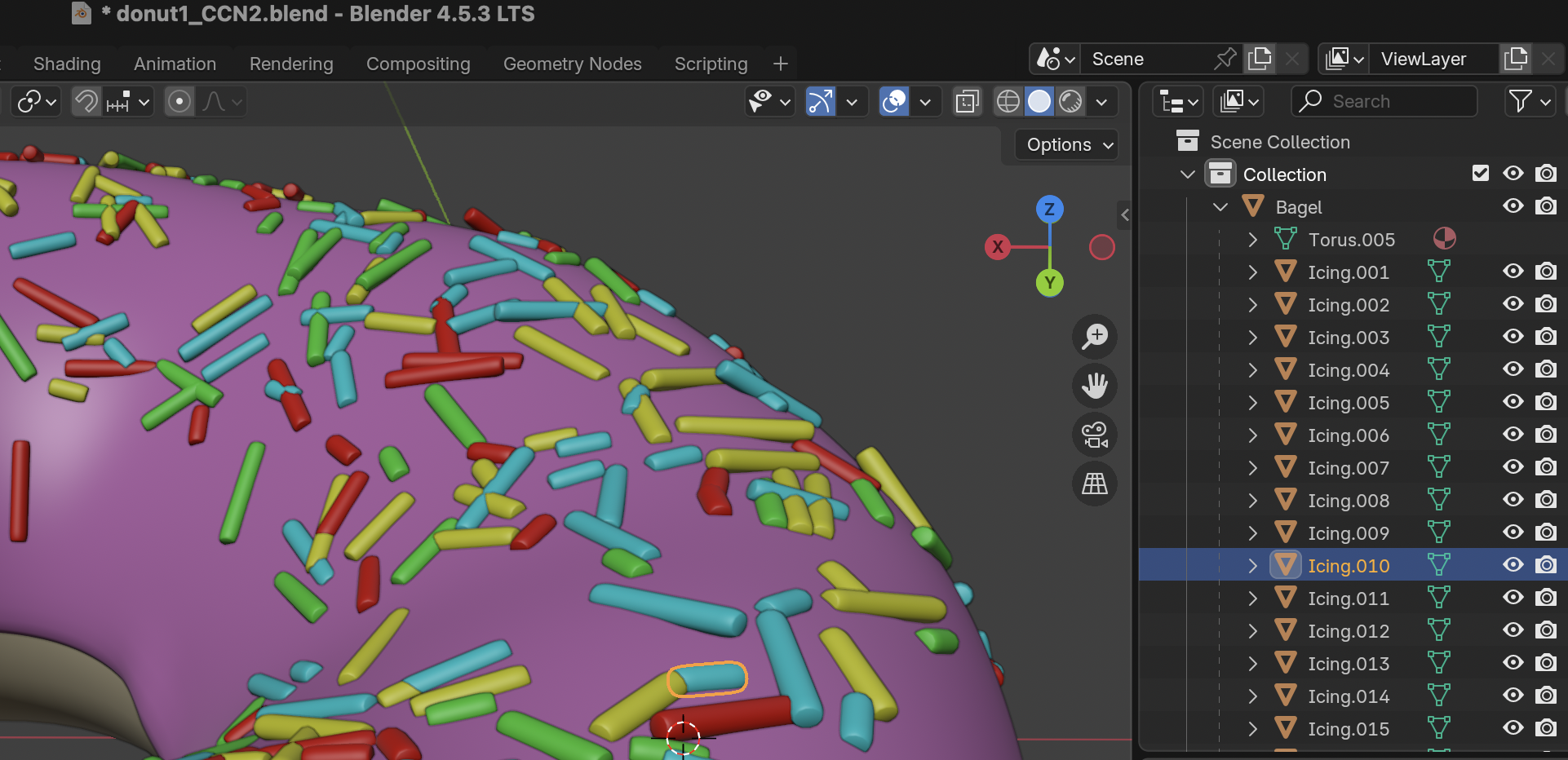1568x760 pixels.
Task: Expand the Torus.005 tree item
Action: pos(1252,239)
